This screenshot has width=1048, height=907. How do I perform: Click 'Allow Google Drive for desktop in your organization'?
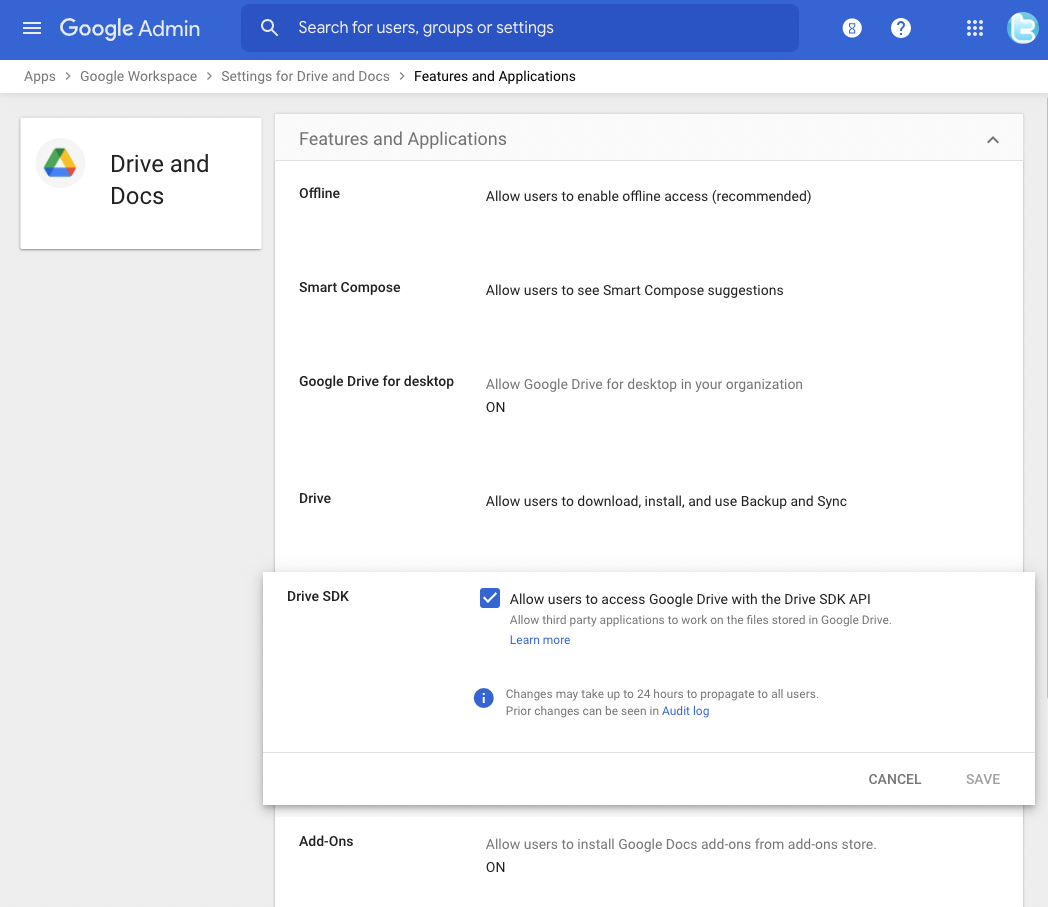(644, 384)
